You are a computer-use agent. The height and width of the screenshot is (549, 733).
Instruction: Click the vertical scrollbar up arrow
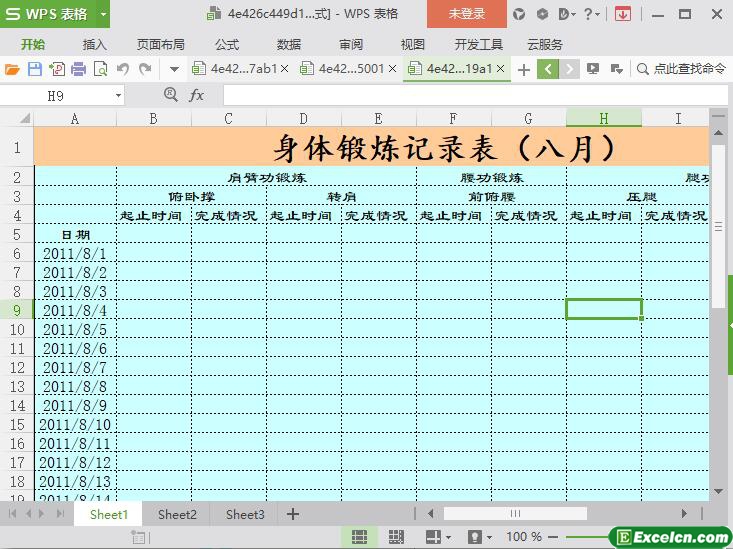click(719, 133)
